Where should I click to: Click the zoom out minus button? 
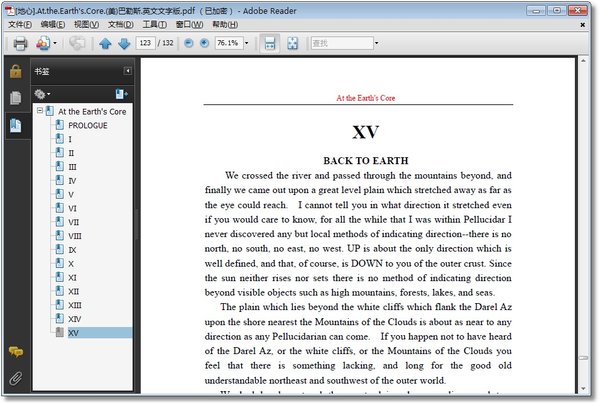[189, 44]
